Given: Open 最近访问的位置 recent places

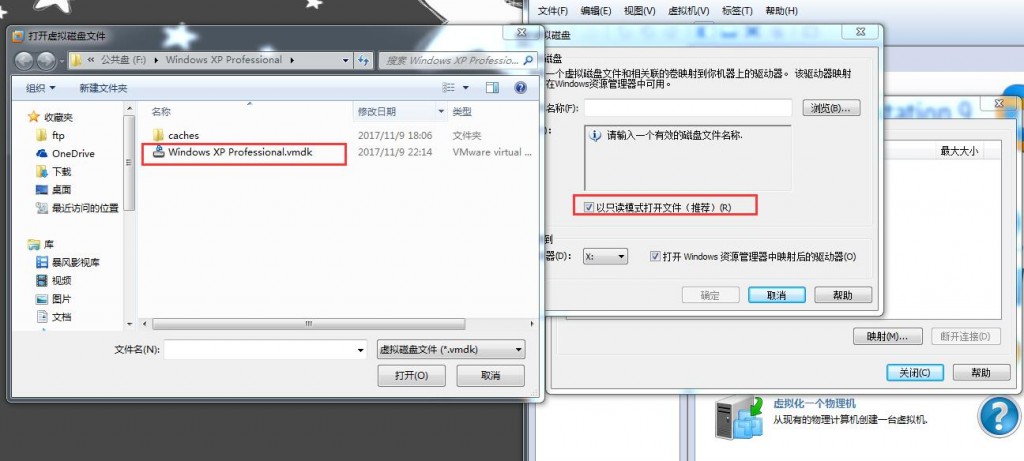Looking at the screenshot, I should [x=77, y=208].
